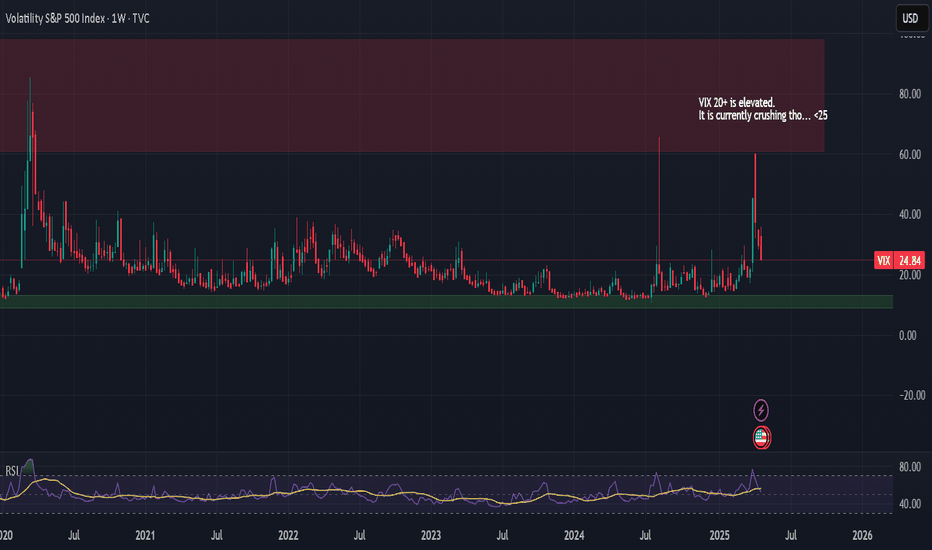Click the 2021 label on time axis
The width and height of the screenshot is (932, 550).
(x=145, y=535)
